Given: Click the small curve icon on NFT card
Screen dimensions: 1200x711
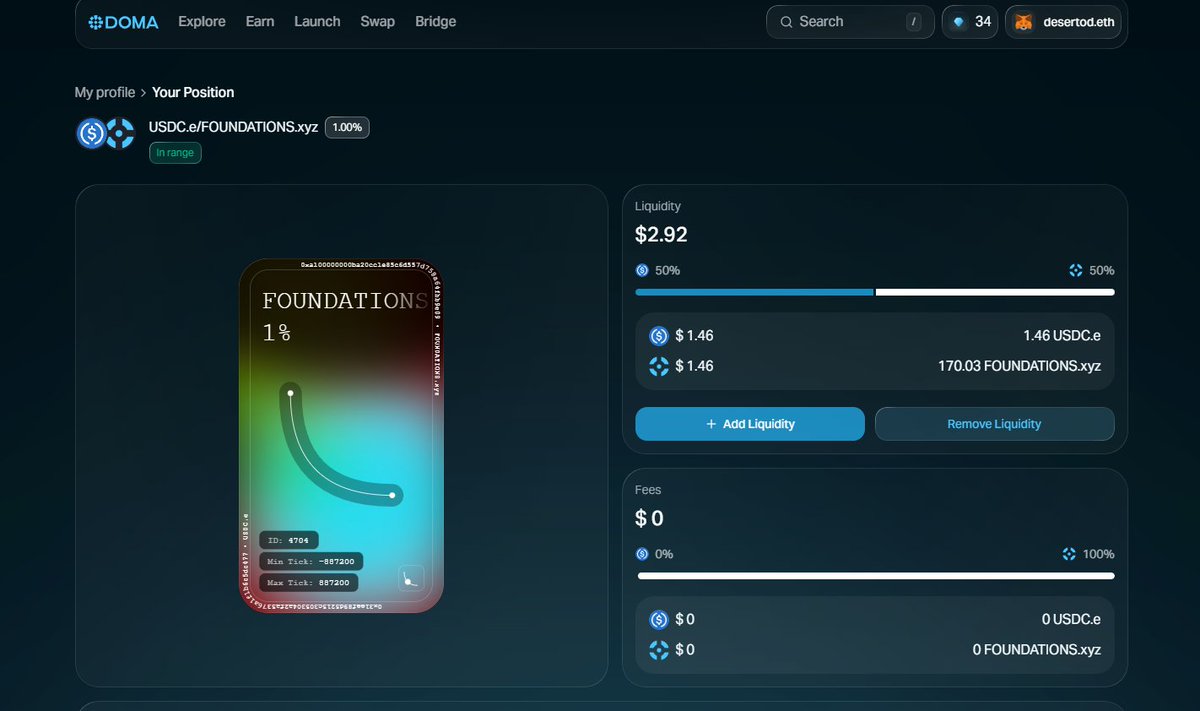Looking at the screenshot, I should pos(411,578).
